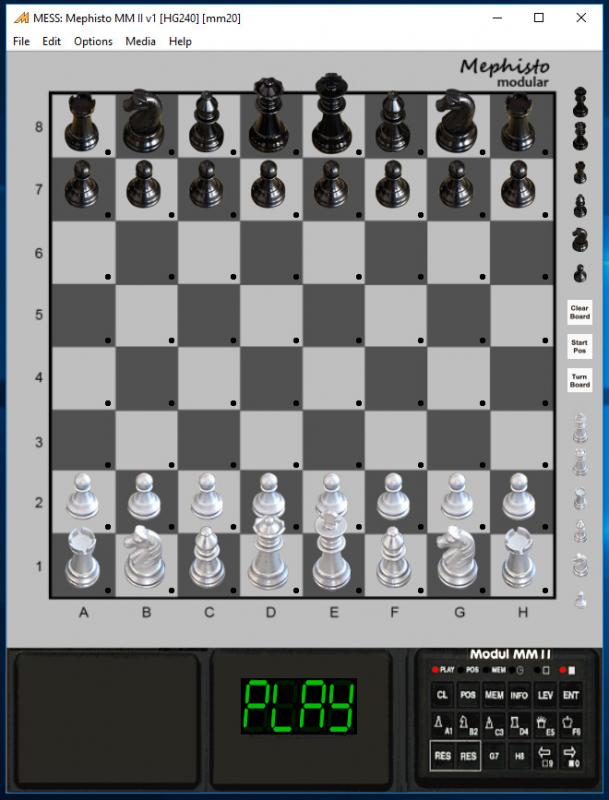Viewport: 609px width, 800px height.
Task: Open the Options menu
Action: [93, 41]
